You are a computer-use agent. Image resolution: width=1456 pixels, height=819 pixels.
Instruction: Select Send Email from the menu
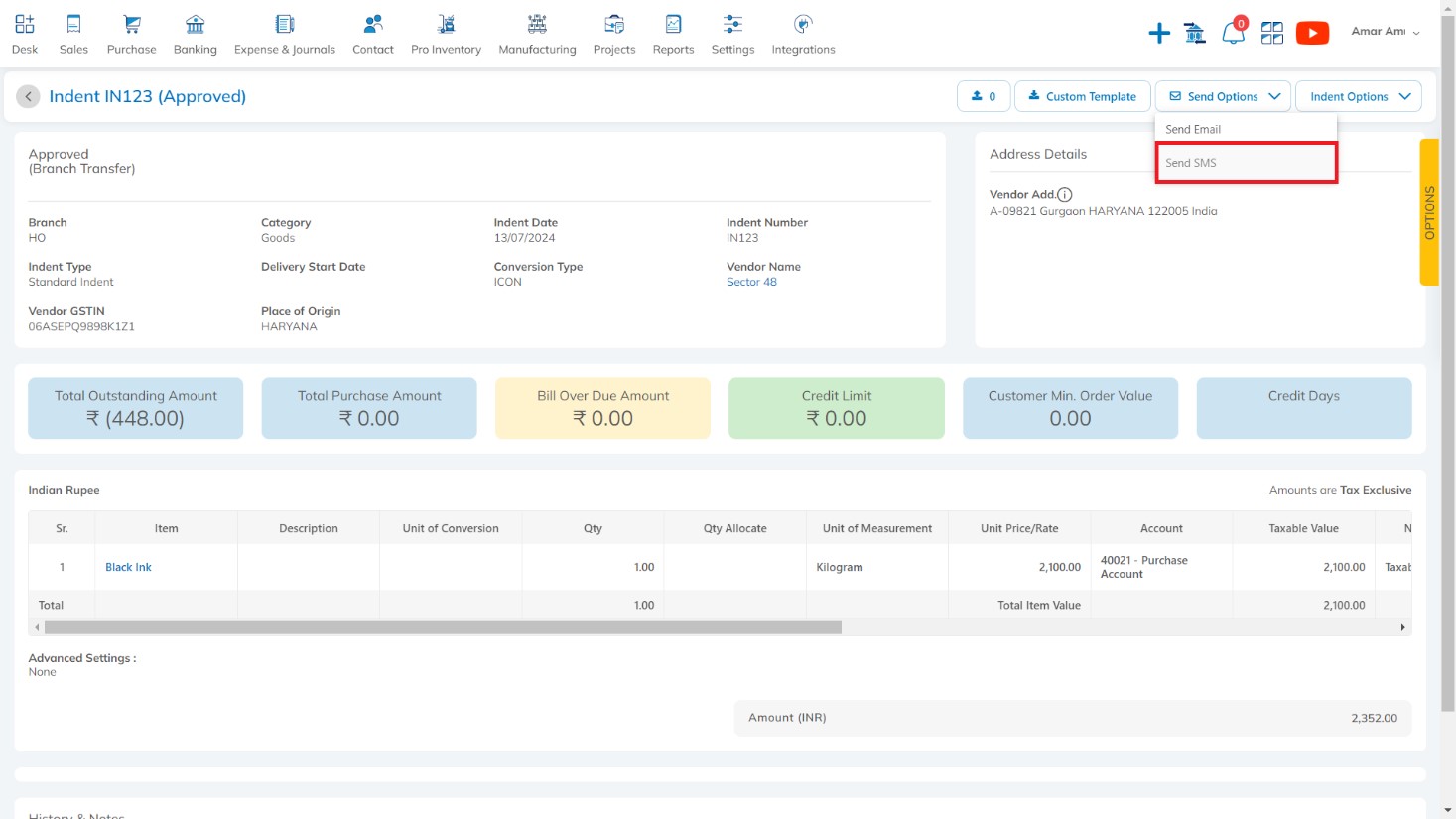tap(1246, 129)
